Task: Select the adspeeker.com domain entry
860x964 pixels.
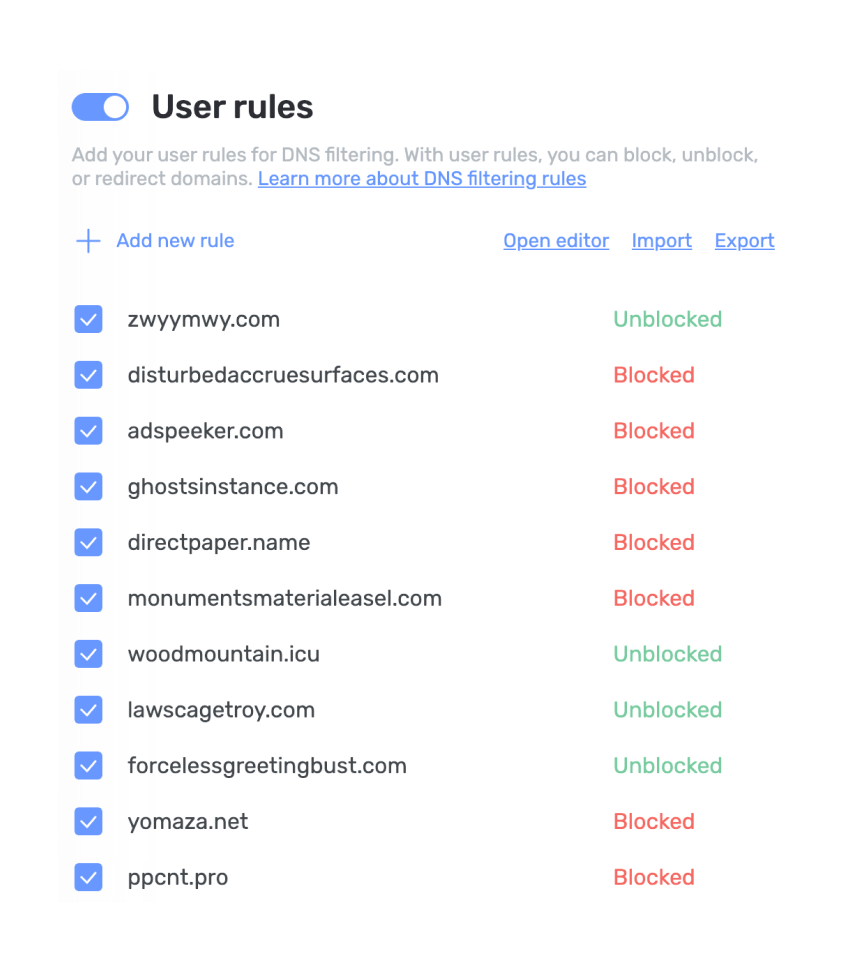Action: click(205, 431)
